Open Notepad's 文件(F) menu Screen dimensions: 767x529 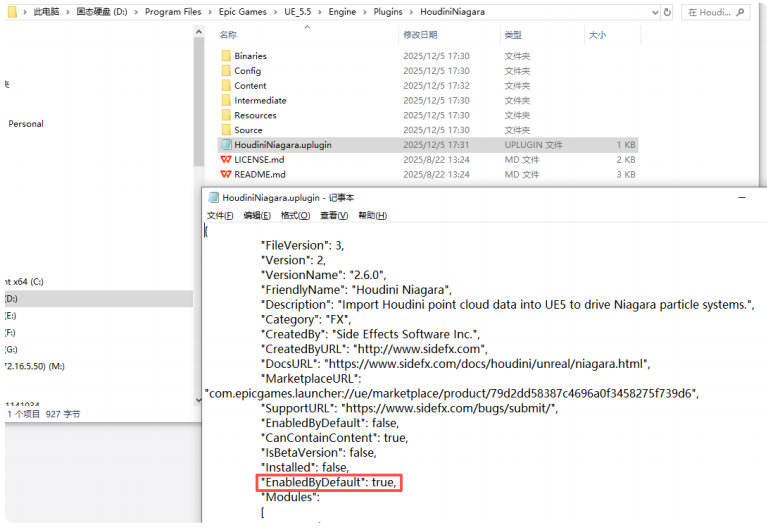coord(220,215)
